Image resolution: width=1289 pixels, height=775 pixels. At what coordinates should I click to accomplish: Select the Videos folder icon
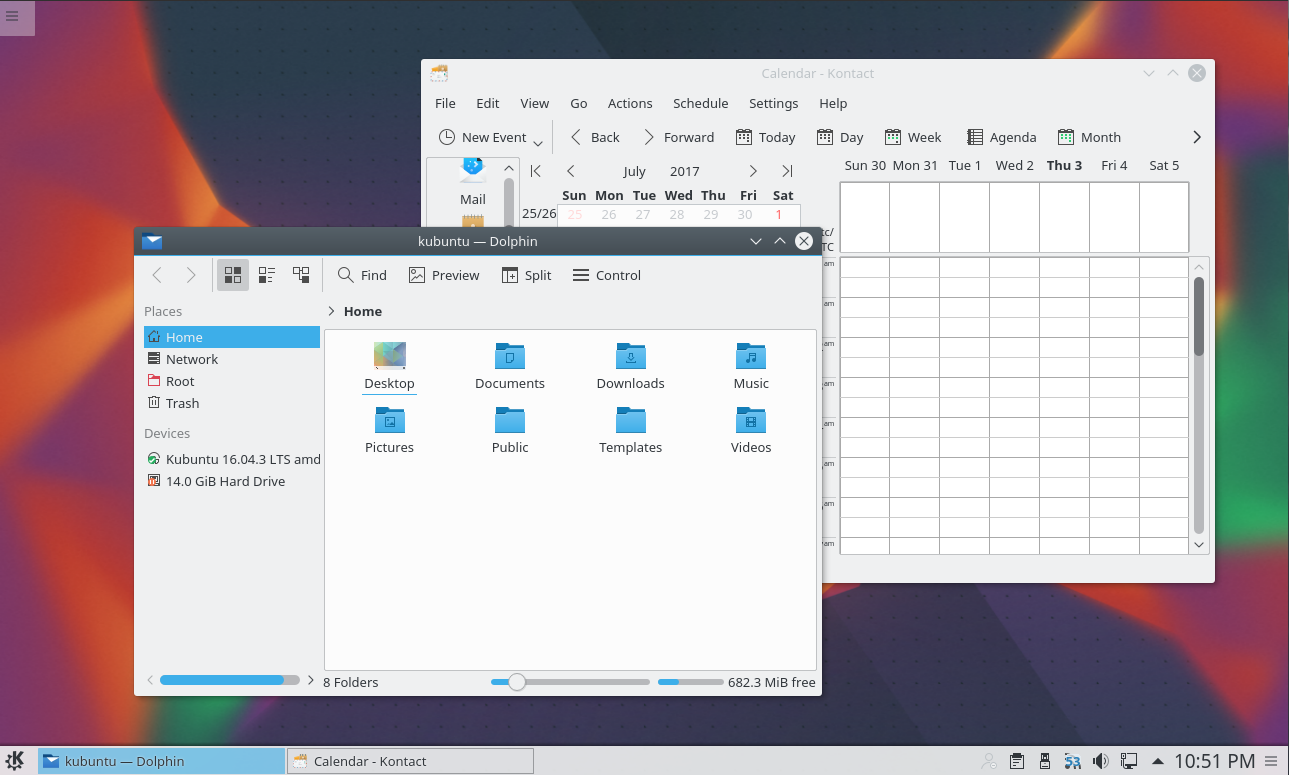tap(751, 419)
